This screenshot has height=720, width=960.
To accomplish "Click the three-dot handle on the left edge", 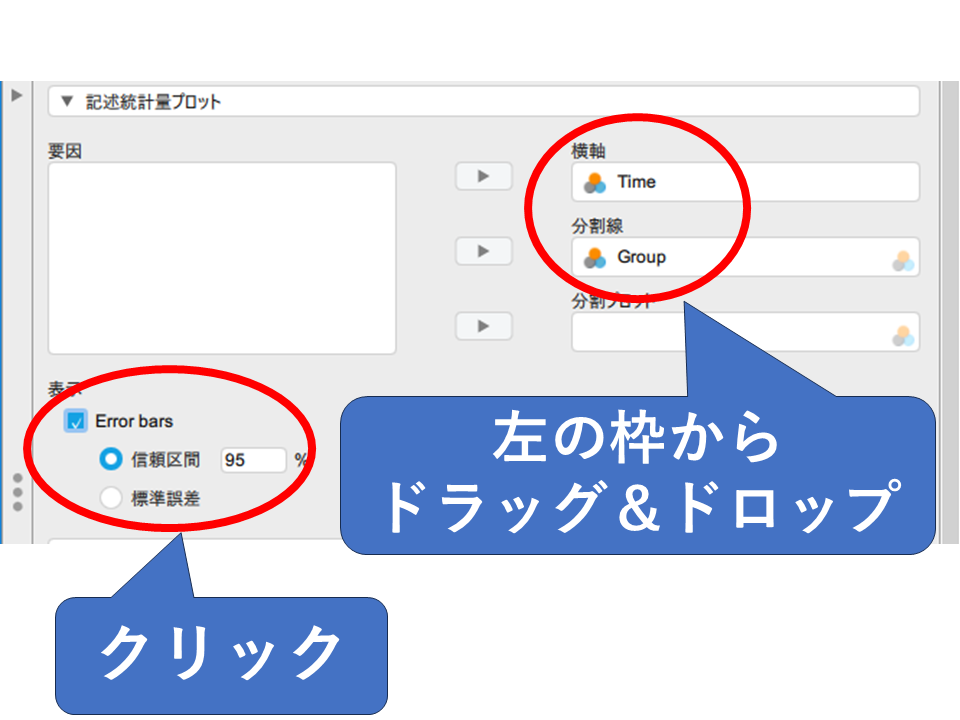I will (17, 493).
